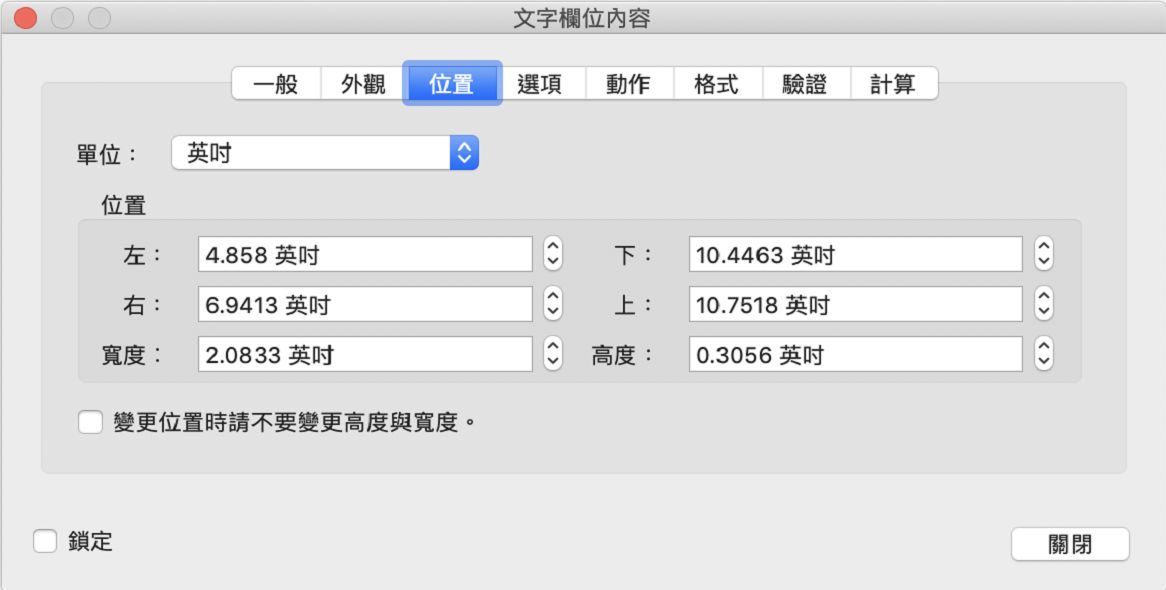Screen dimensions: 1166x590
Task: Decrease the 下 value with its stepper
Action: click(x=1043, y=259)
